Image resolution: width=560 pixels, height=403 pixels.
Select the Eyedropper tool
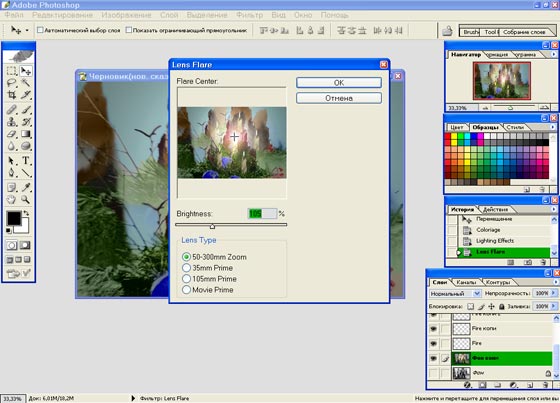point(25,187)
